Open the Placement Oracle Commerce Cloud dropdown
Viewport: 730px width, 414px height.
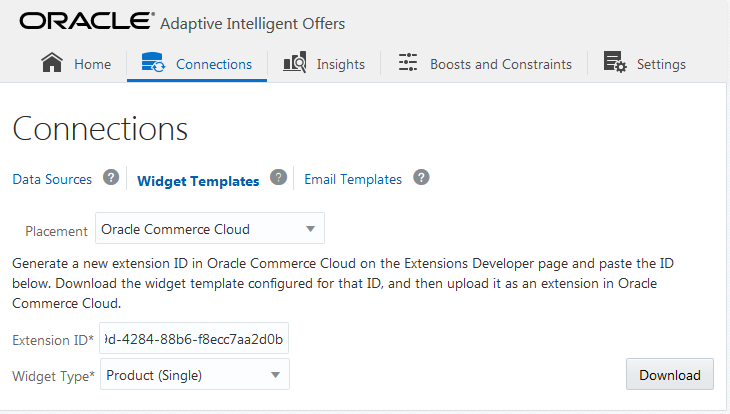(x=210, y=228)
